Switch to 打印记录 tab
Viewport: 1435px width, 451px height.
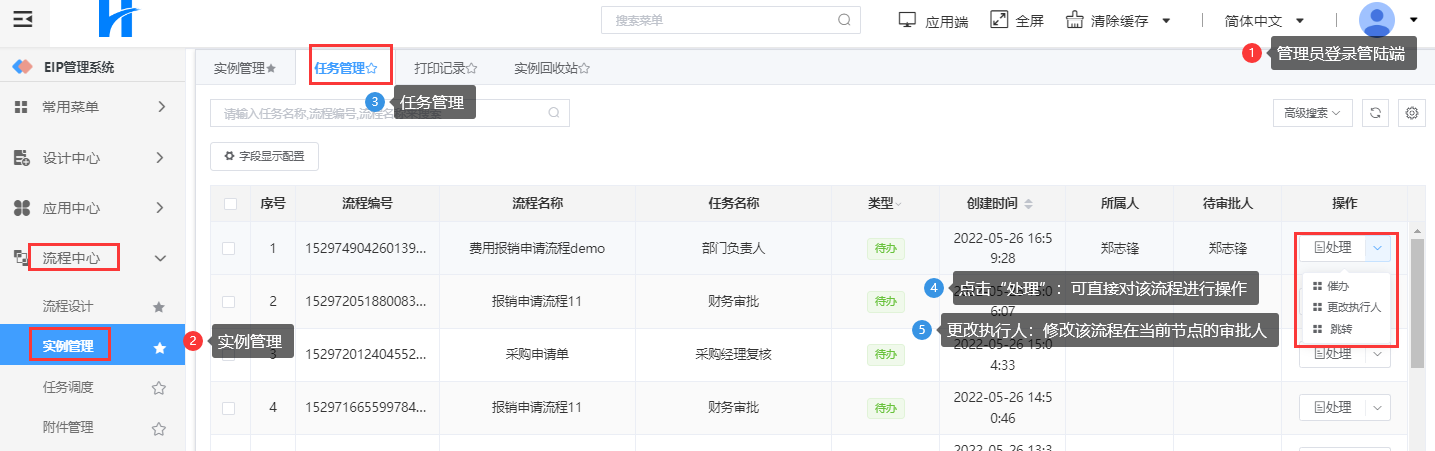(445, 68)
